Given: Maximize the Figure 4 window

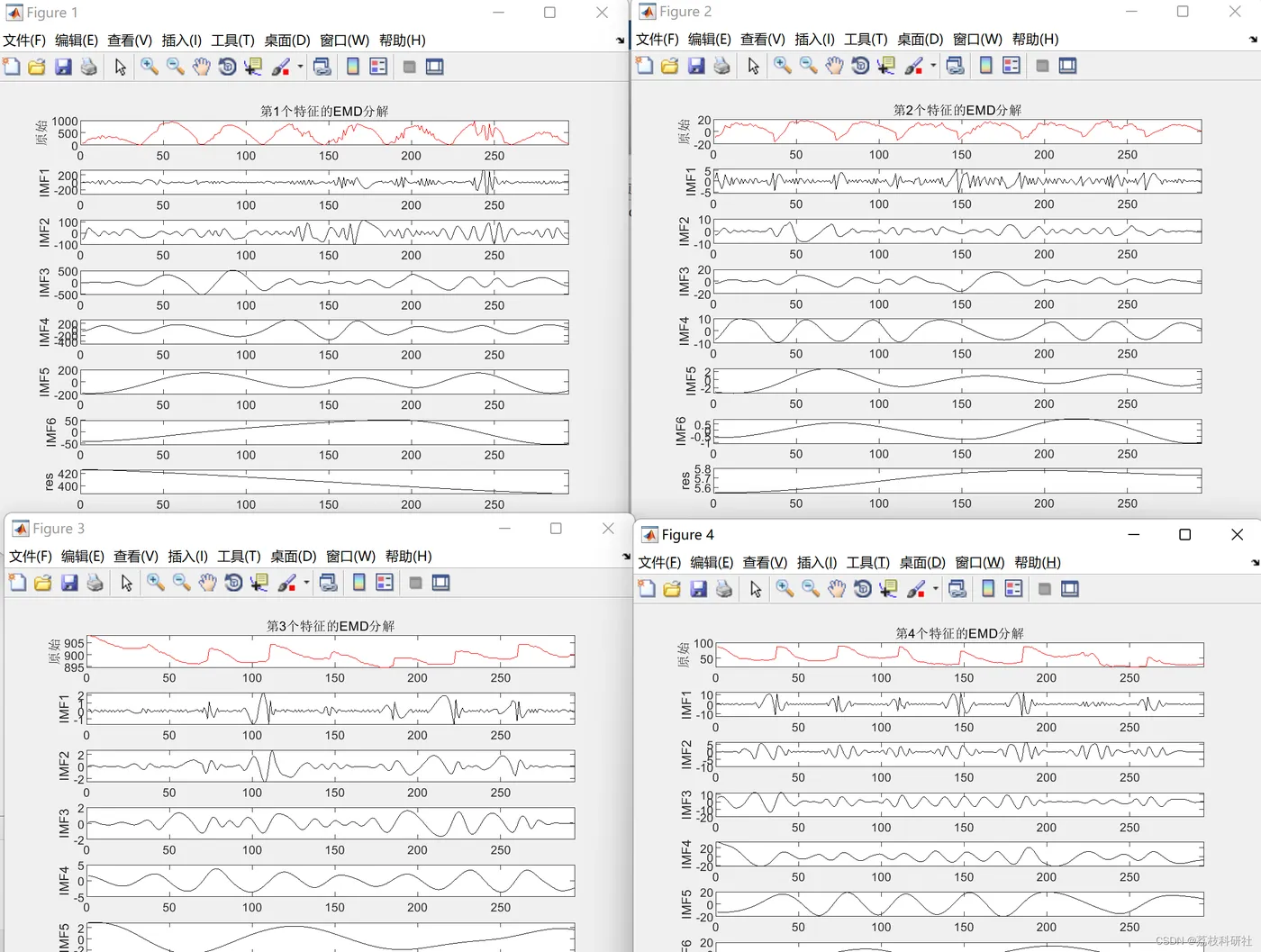Looking at the screenshot, I should [x=1185, y=535].
